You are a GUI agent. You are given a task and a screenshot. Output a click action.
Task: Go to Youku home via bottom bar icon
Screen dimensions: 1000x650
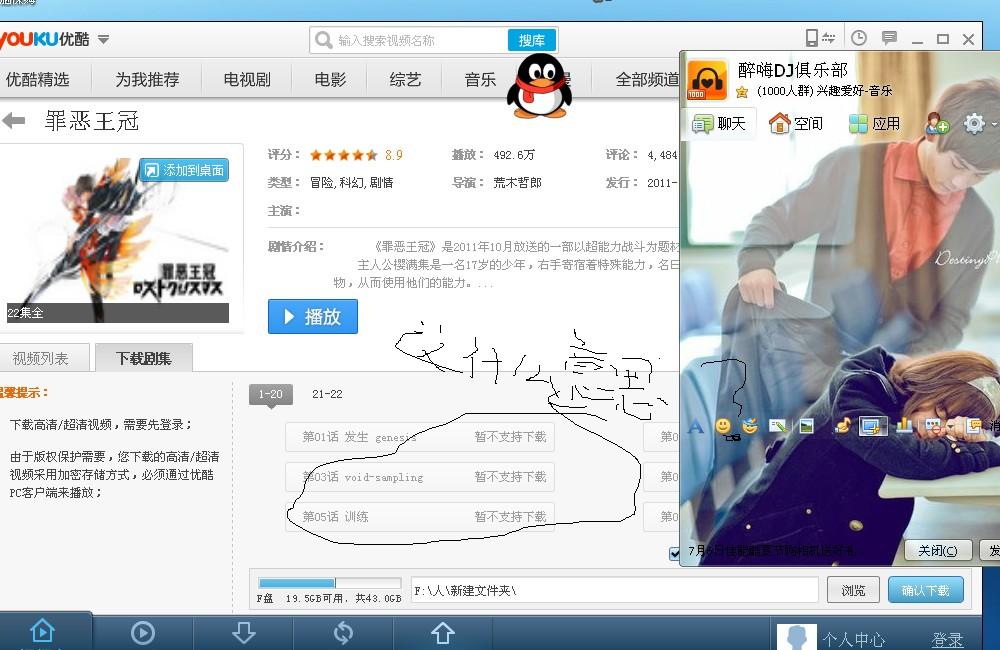click(42, 632)
